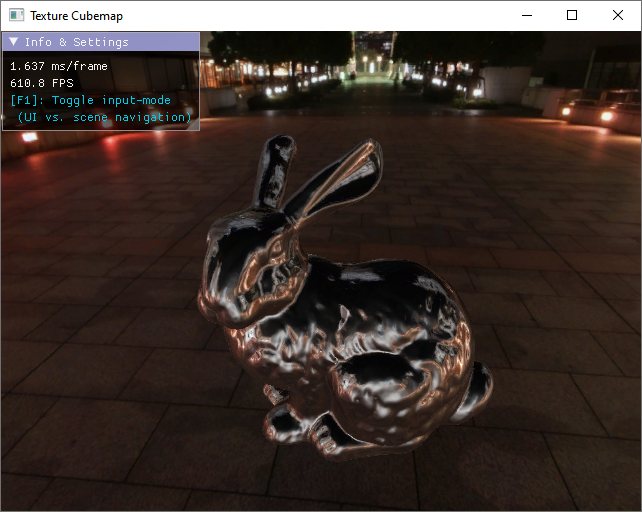Click the F1 Toggle input-mode hint
The width and height of the screenshot is (642, 512).
pos(91,100)
